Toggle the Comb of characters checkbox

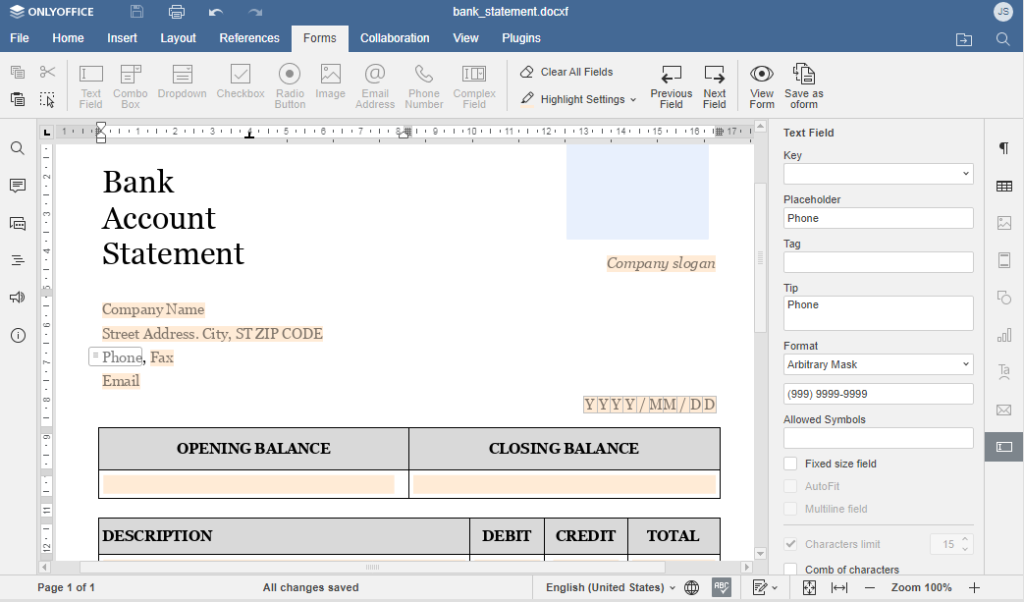(x=789, y=569)
